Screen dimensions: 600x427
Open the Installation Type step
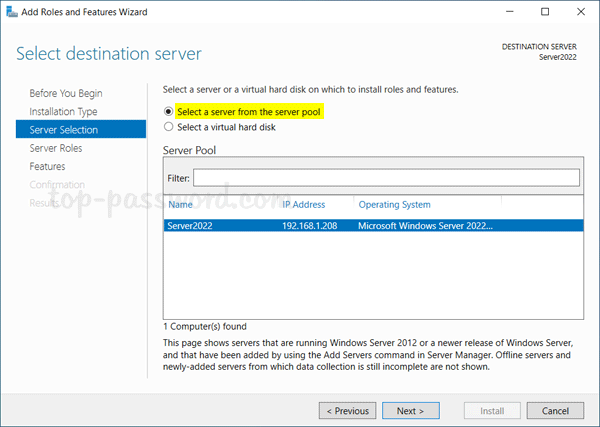tap(63, 111)
